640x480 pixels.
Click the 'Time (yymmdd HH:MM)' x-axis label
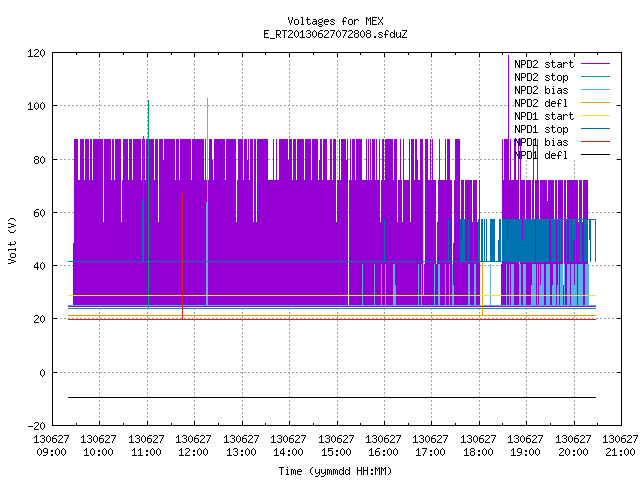tap(335, 471)
